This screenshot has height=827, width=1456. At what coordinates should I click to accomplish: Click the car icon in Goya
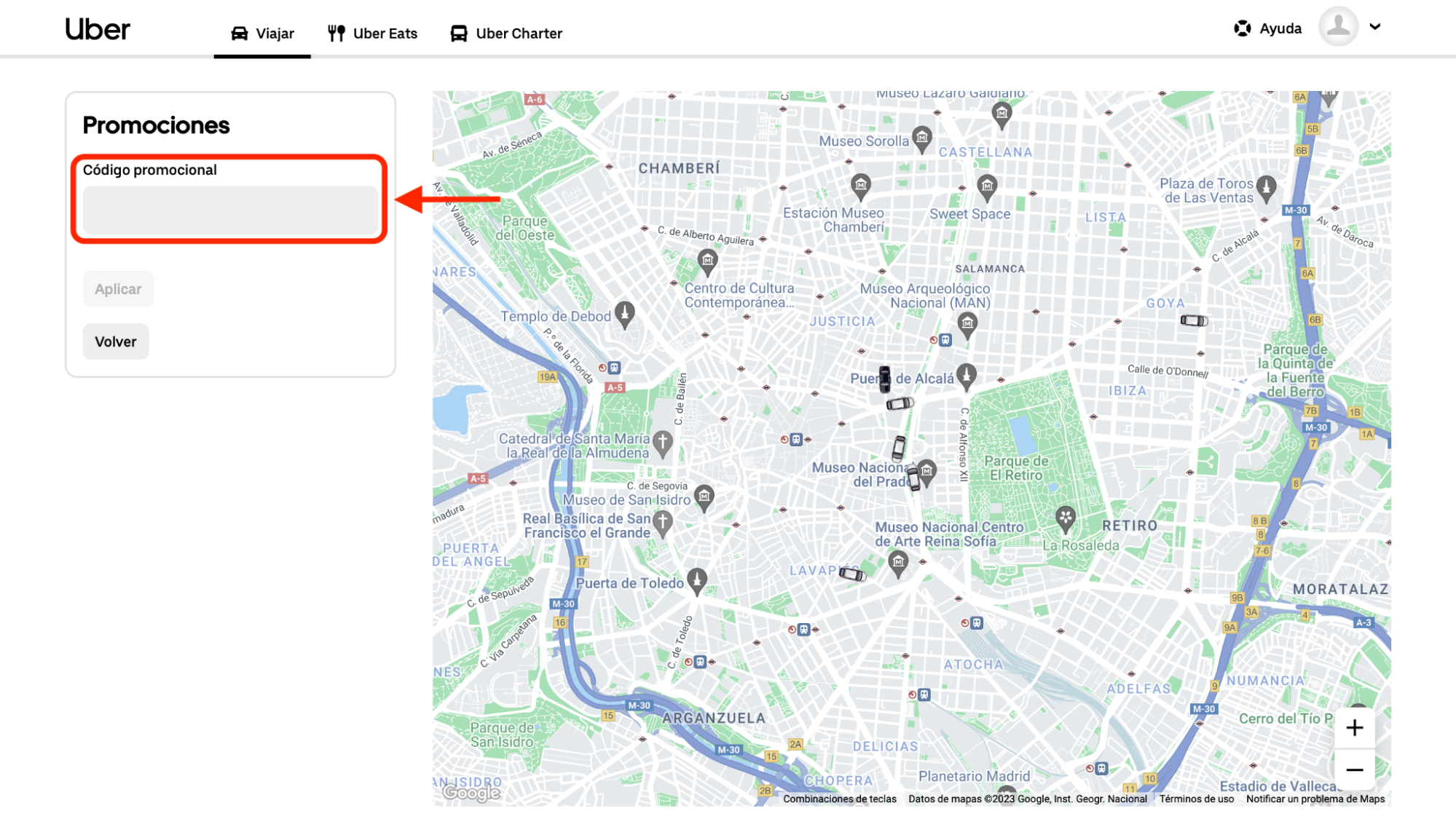click(x=1194, y=320)
